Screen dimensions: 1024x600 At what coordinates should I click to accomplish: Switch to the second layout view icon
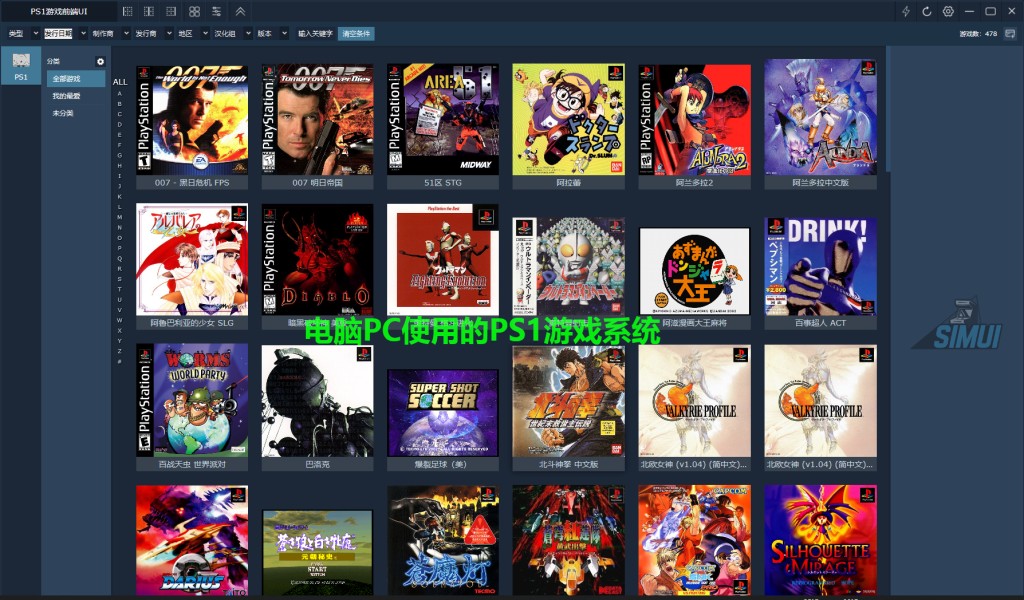coord(149,11)
